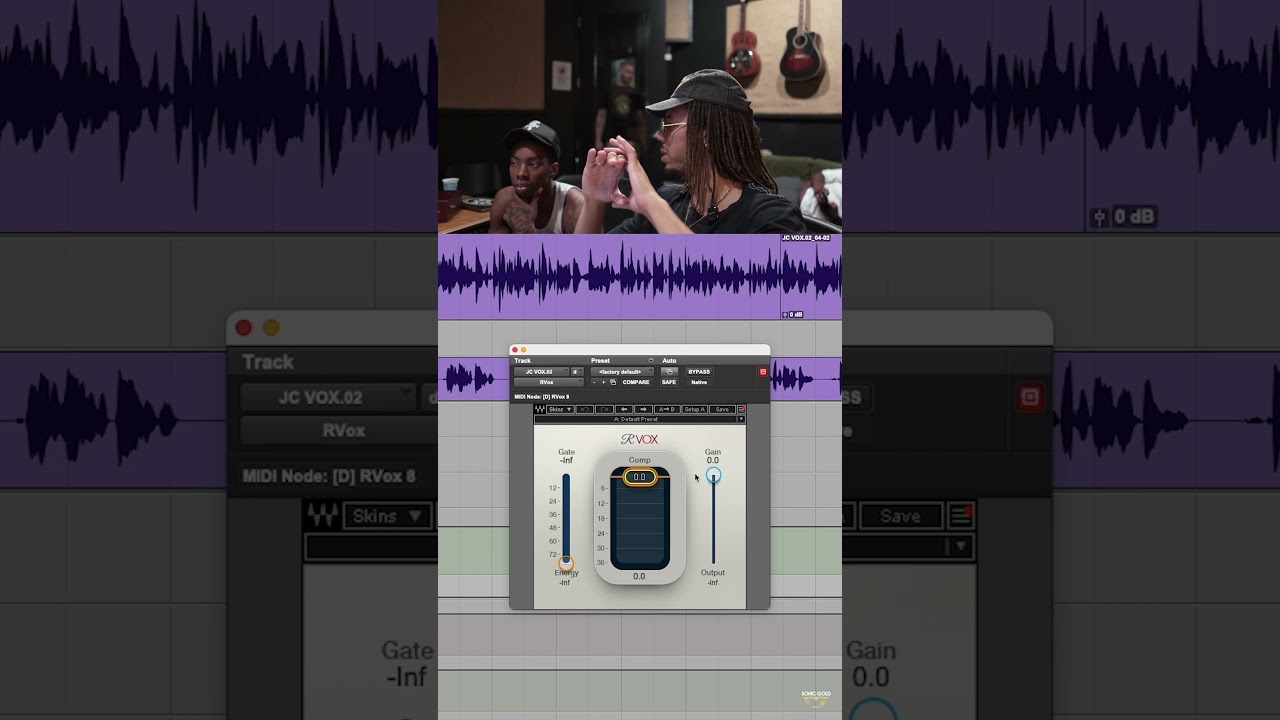Click the Output -Inf readout
The image size is (1280, 720).
point(713,582)
